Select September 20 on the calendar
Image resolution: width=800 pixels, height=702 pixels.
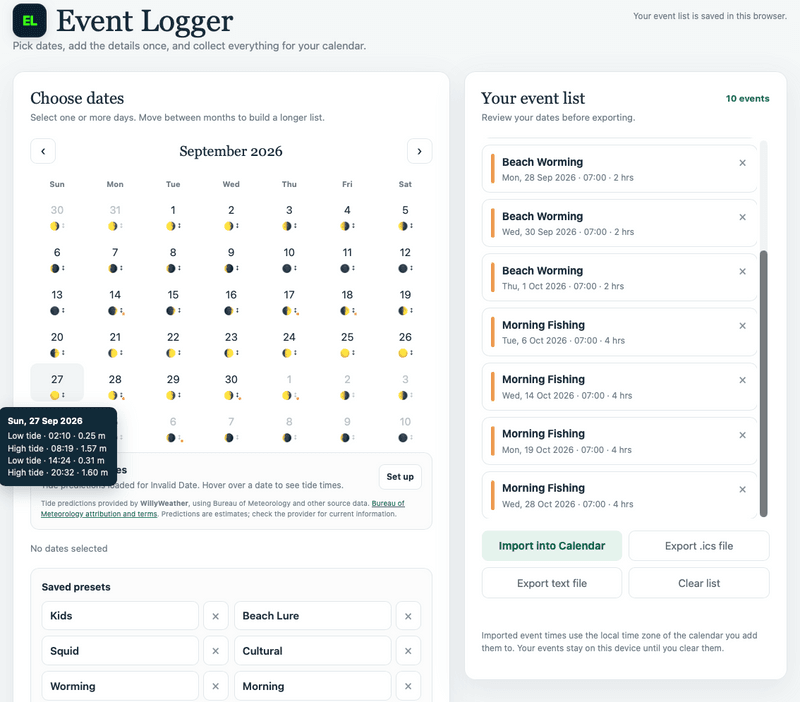[x=57, y=344]
